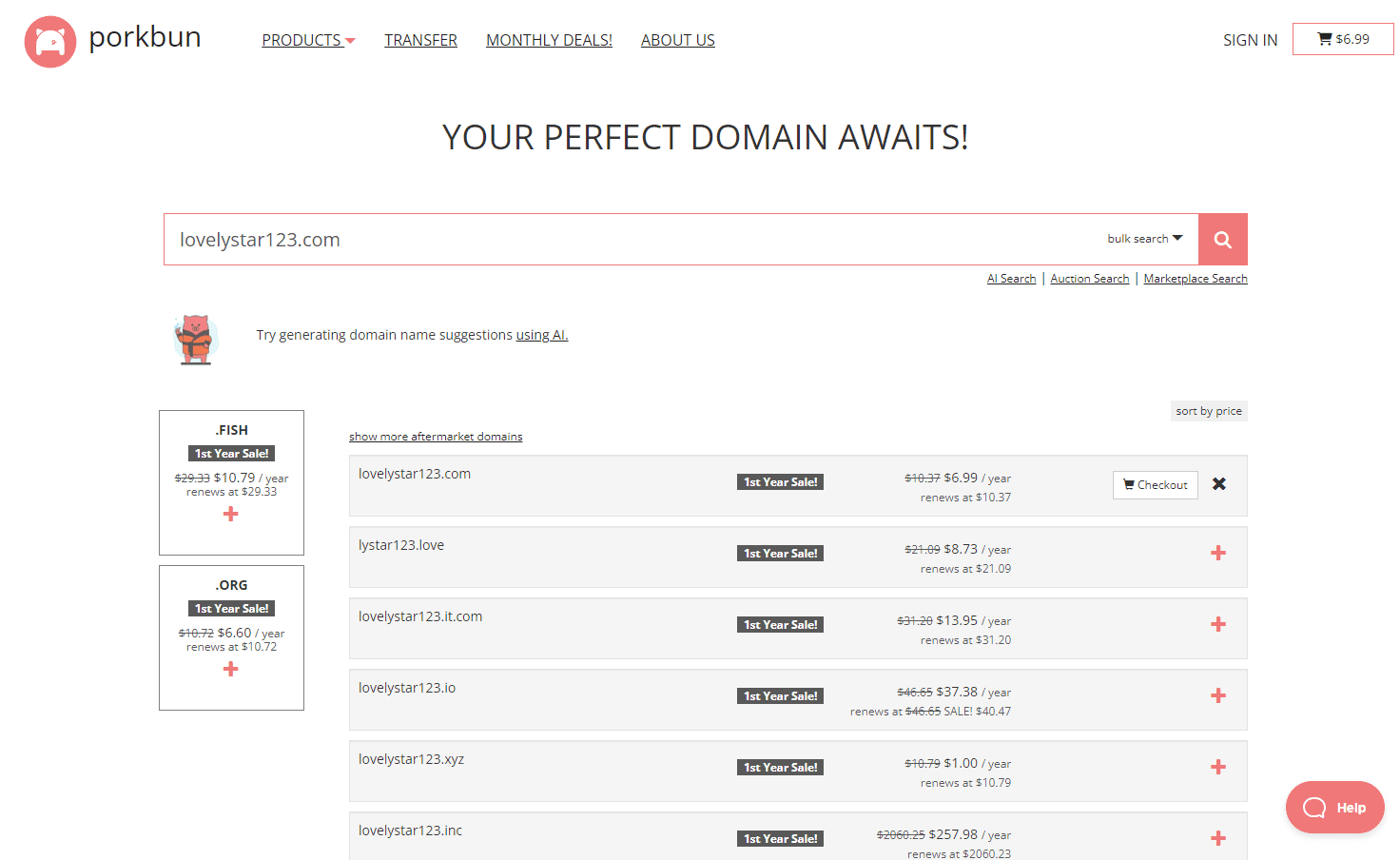
Task: Click the Porkbun pig logo icon
Action: [x=50, y=42]
